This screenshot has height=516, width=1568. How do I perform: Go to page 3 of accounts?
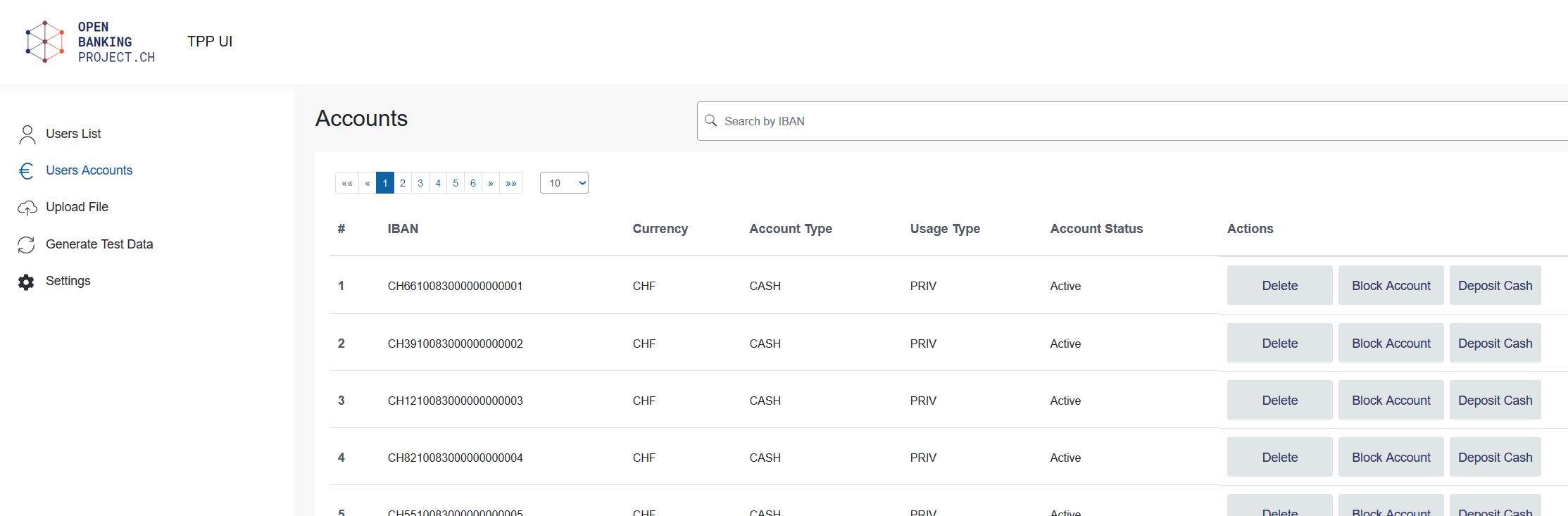click(420, 183)
